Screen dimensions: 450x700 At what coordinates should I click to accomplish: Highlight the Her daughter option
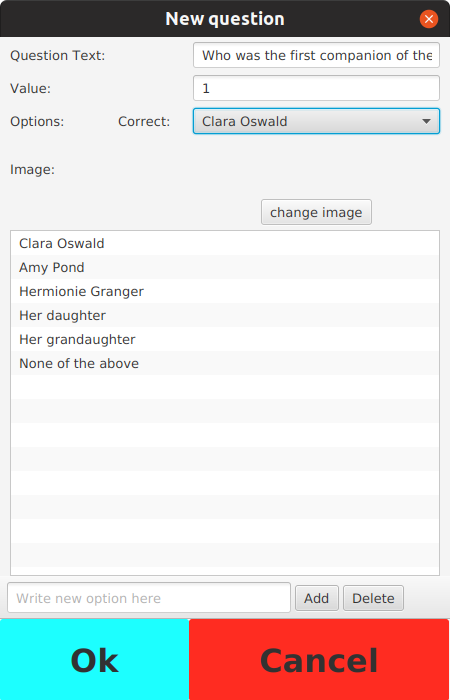[225, 316]
